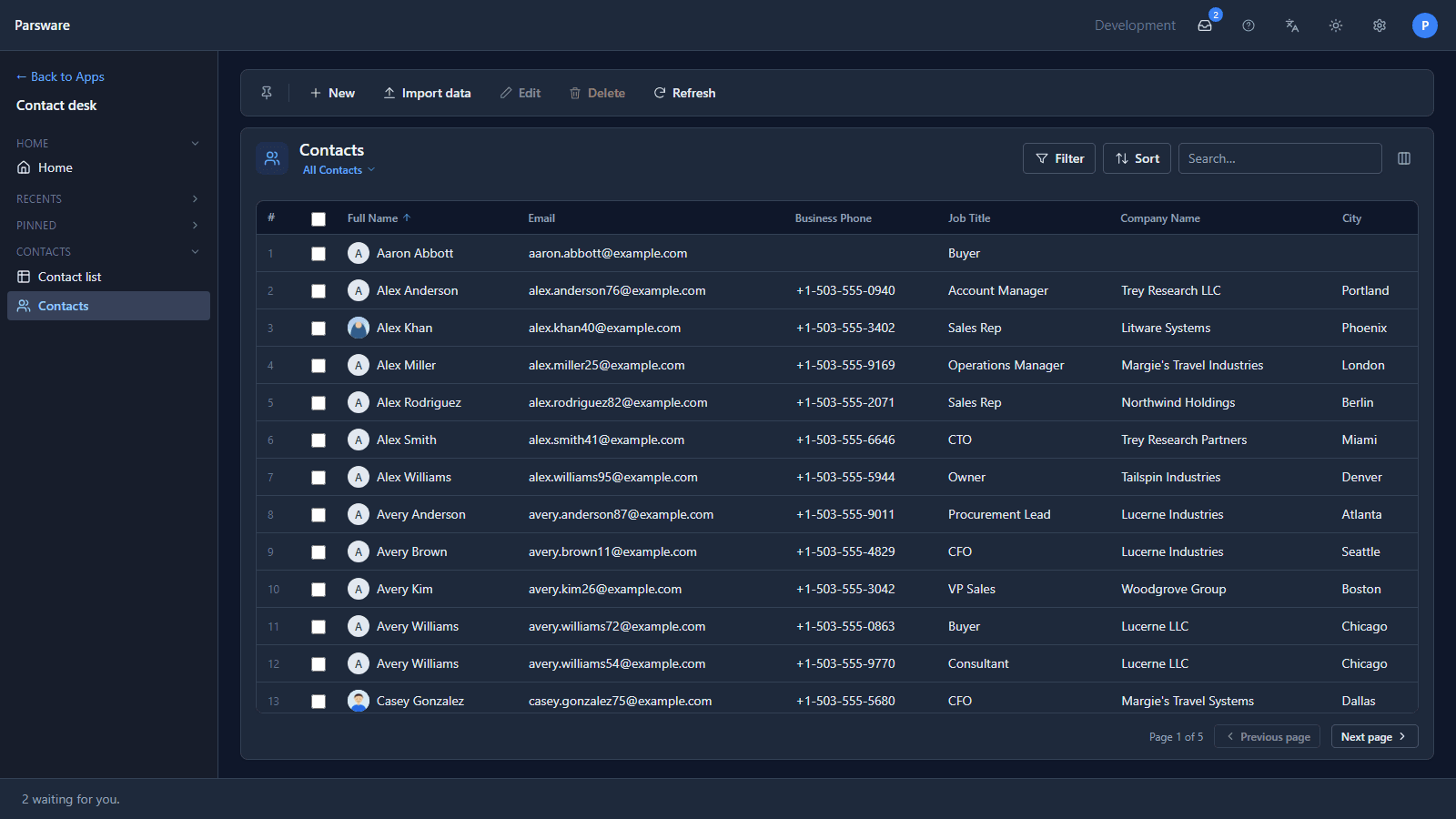Create a New contact record
Viewport: 1456px width, 819px height.
click(x=332, y=93)
